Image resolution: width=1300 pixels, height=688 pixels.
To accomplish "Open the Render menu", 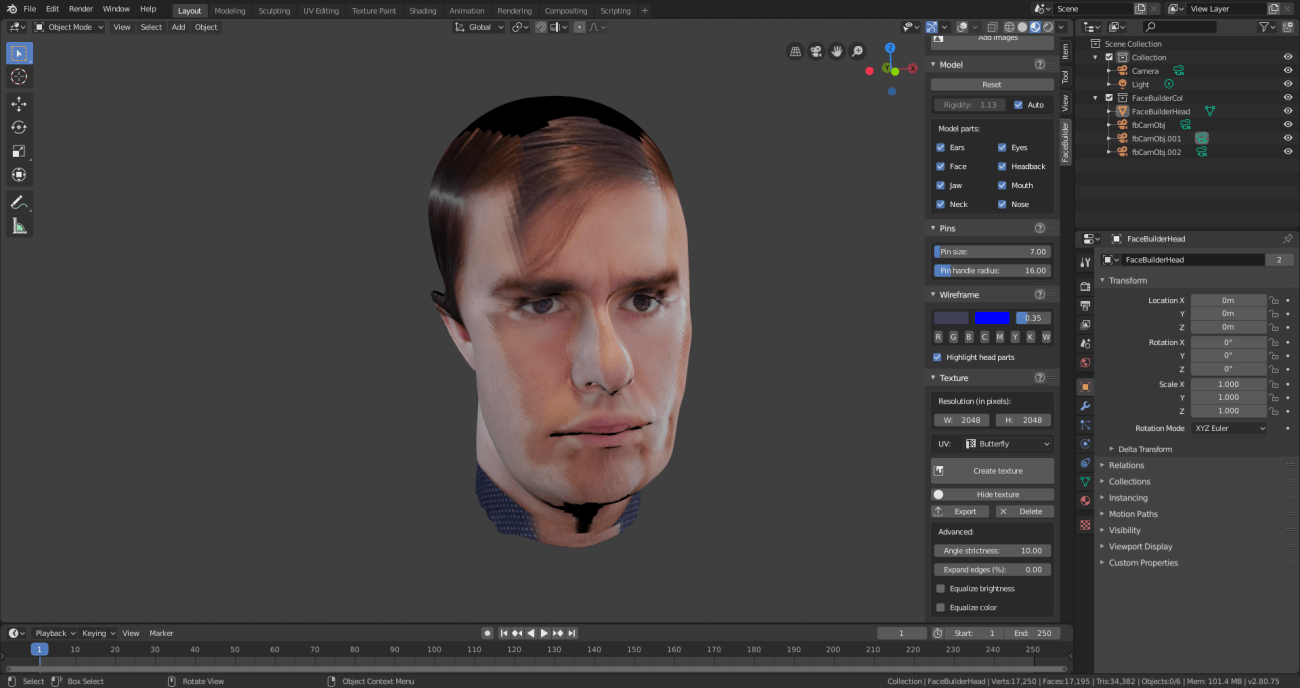I will pyautogui.click(x=81, y=9).
